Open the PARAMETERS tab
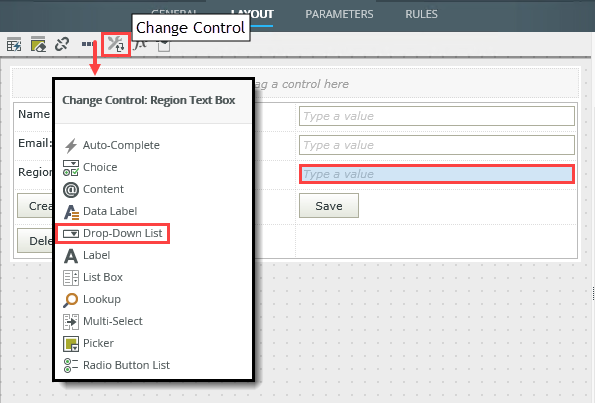Image resolution: width=595 pixels, height=403 pixels. point(339,14)
